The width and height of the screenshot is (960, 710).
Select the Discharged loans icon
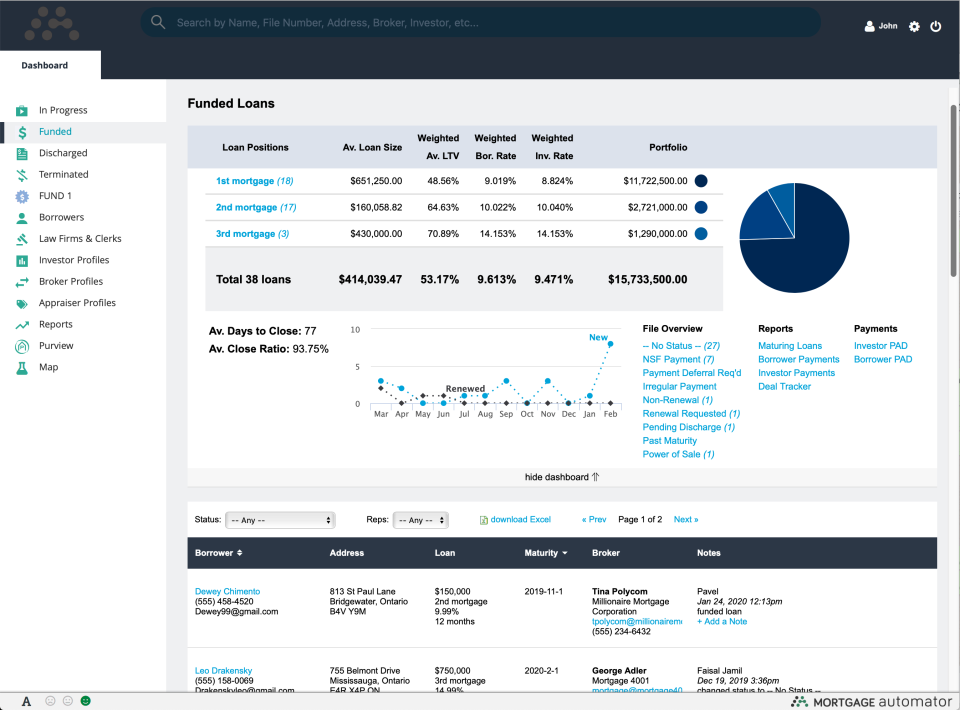(x=20, y=152)
